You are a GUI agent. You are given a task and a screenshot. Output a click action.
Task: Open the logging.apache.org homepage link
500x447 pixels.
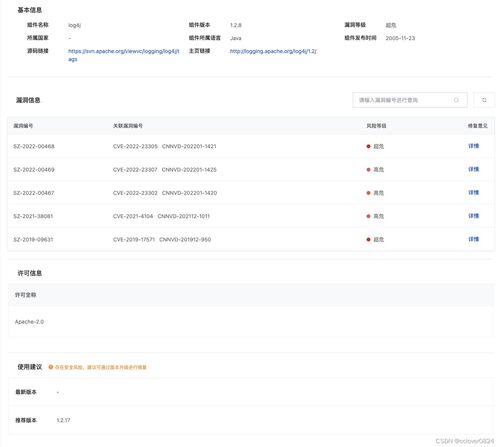(273, 51)
